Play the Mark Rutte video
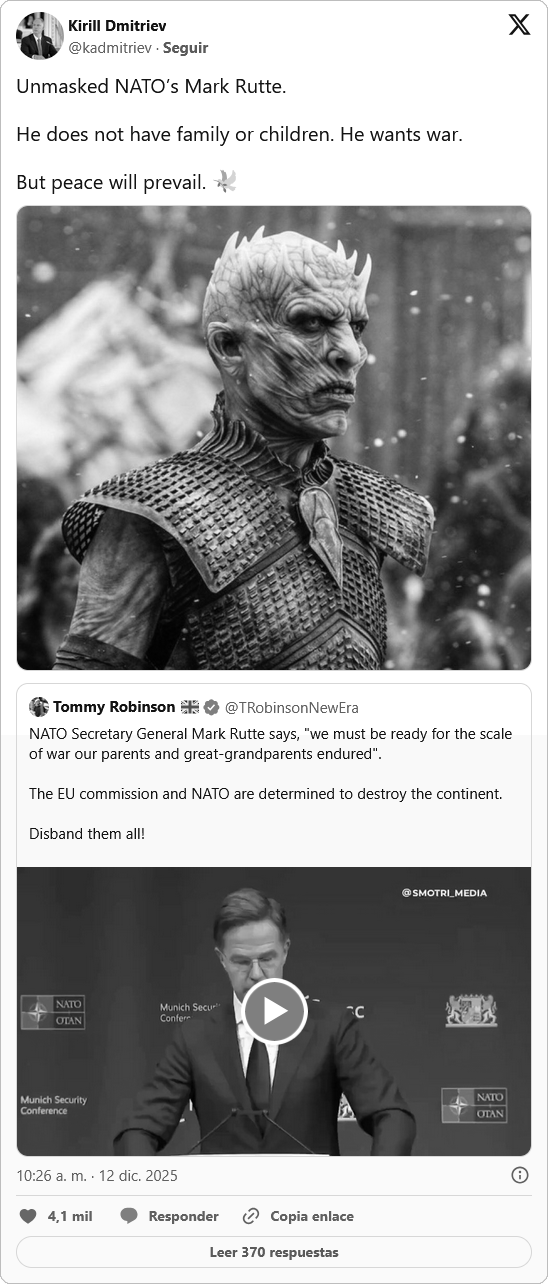This screenshot has height=1284, width=548. [274, 1011]
